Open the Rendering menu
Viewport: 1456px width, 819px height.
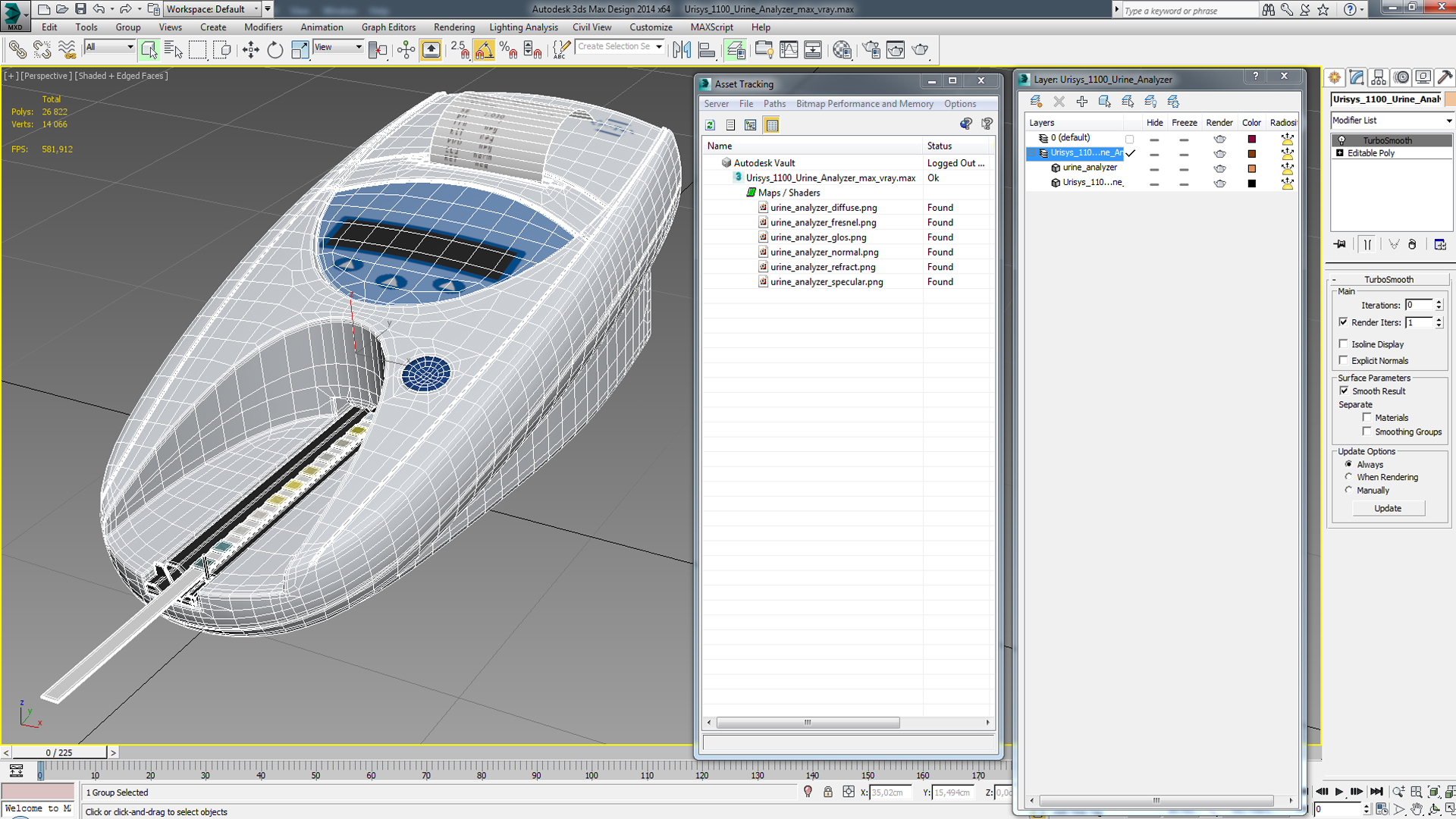click(x=454, y=27)
